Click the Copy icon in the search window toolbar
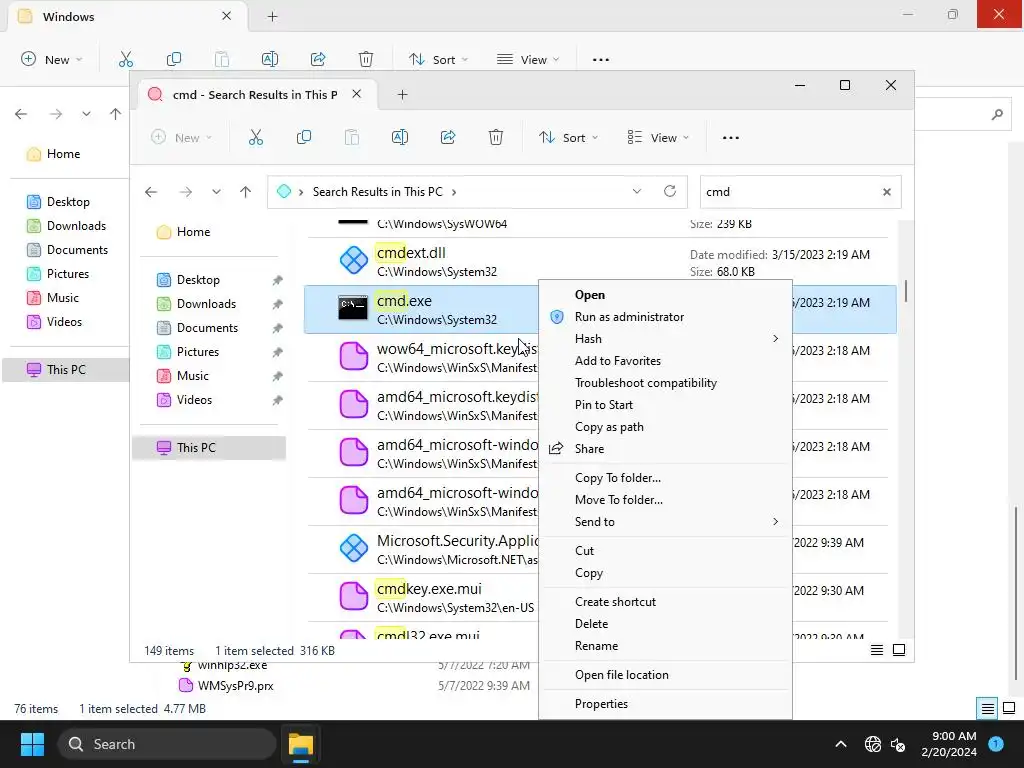Viewport: 1024px width, 768px height. pyautogui.click(x=304, y=138)
